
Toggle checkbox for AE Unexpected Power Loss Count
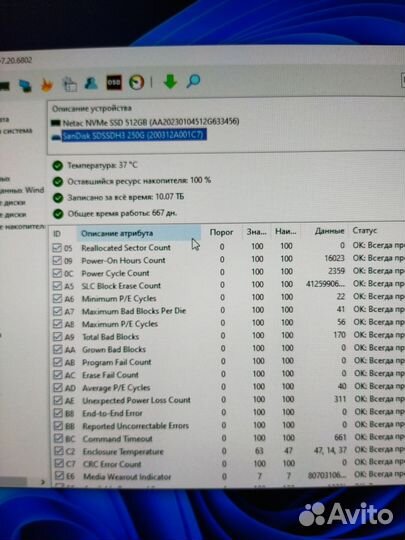pyautogui.click(x=58, y=401)
